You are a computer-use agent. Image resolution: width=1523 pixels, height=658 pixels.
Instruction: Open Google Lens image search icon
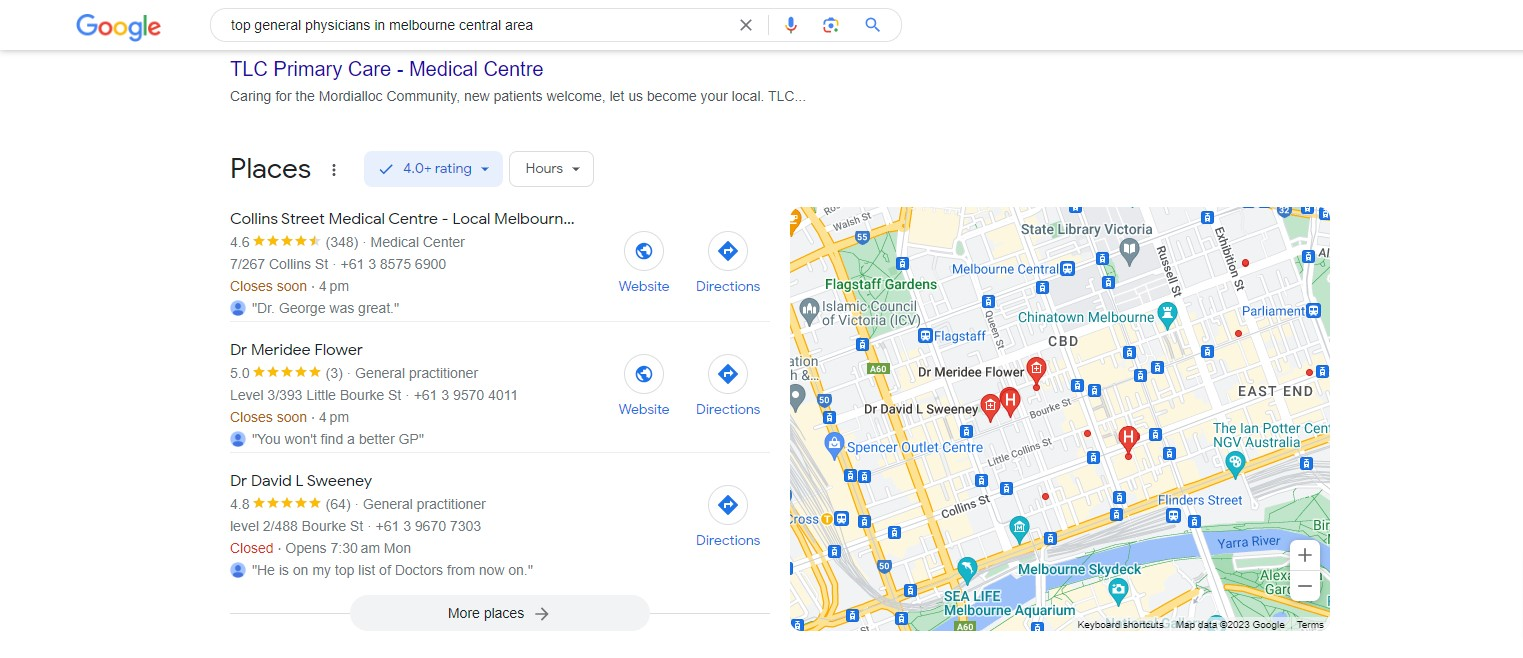coord(831,25)
